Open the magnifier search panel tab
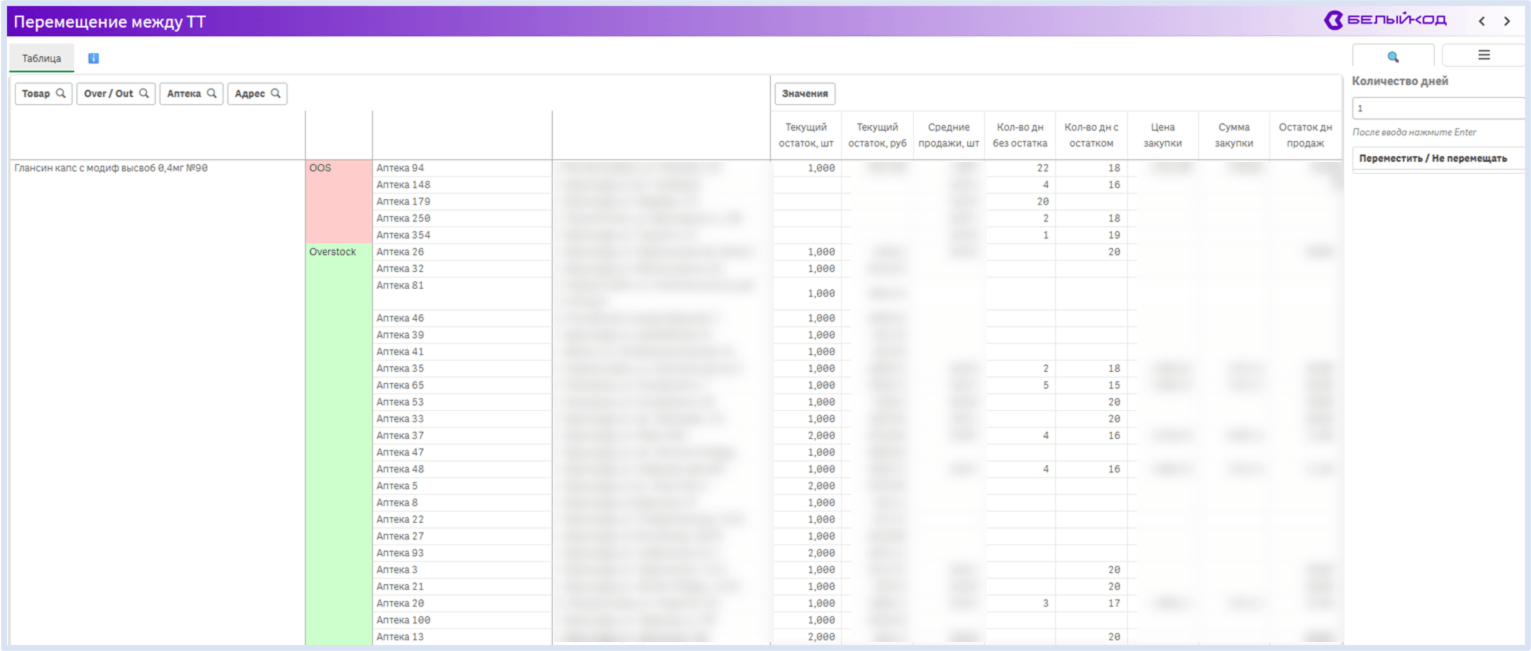Image resolution: width=1531 pixels, height=651 pixels. point(1393,56)
